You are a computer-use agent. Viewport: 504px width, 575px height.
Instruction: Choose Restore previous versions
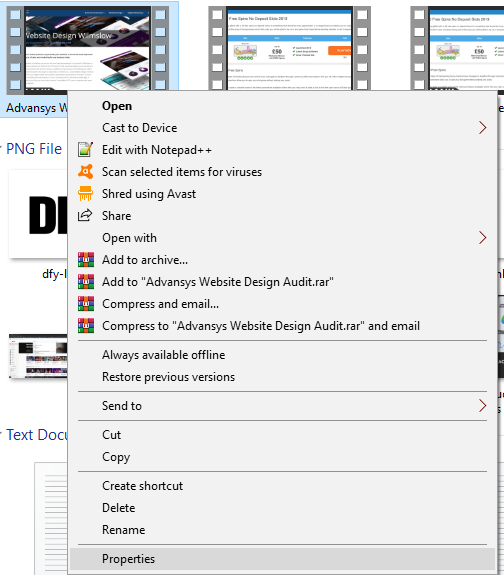point(282,377)
